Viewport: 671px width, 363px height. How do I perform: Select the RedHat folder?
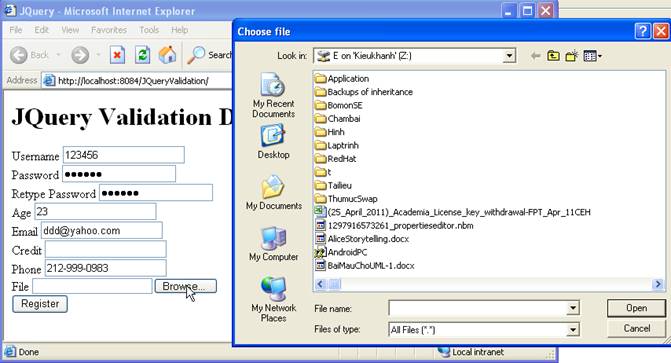pyautogui.click(x=336, y=159)
